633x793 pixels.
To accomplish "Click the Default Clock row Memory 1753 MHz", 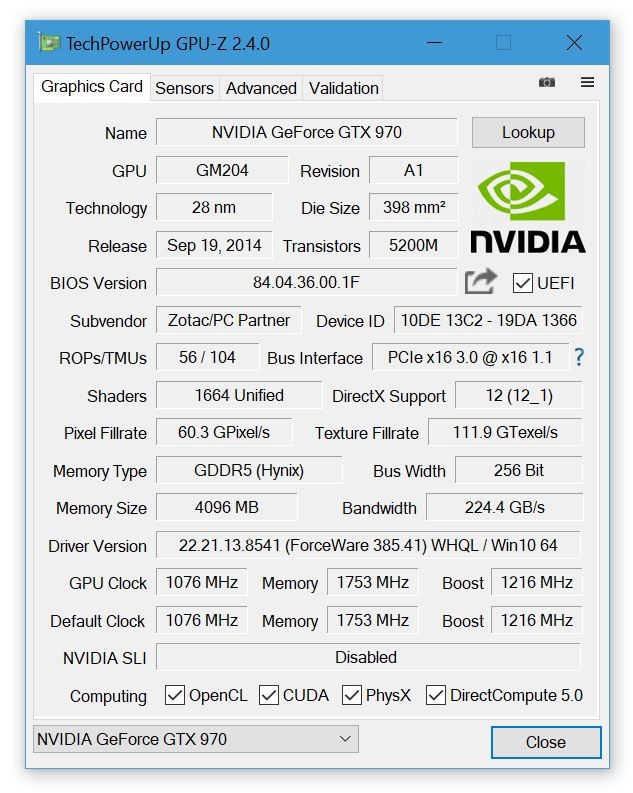I will pyautogui.click(x=373, y=620).
